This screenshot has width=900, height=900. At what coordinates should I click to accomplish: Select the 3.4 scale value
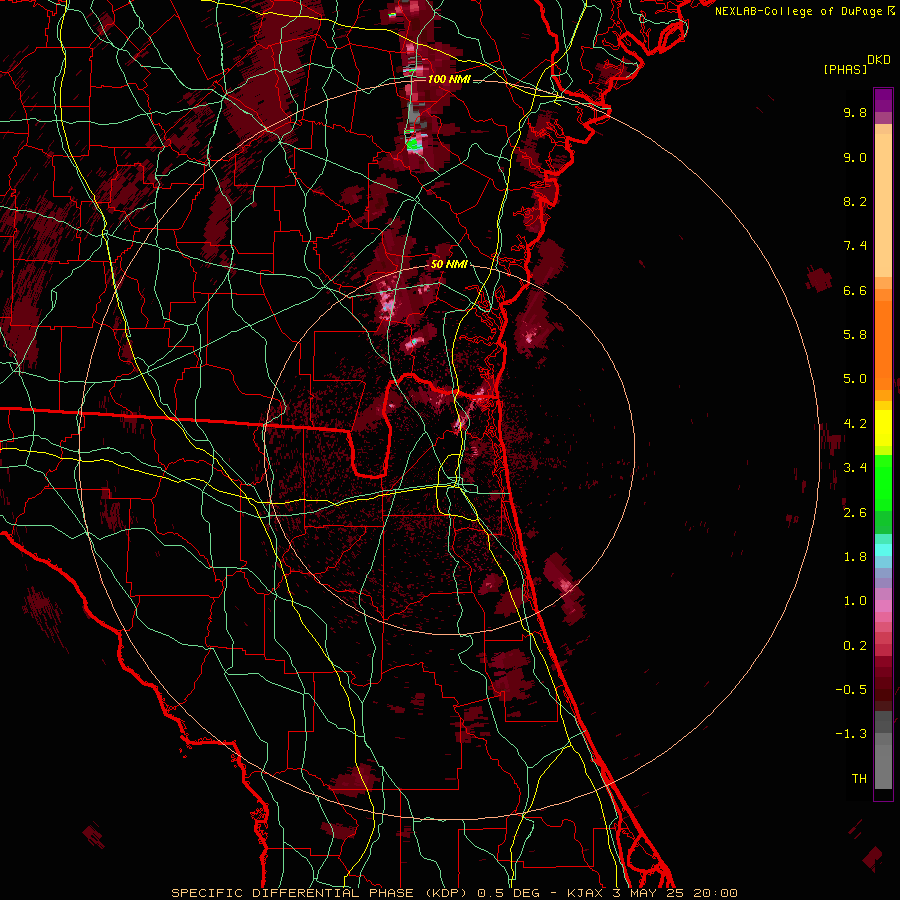click(855, 468)
